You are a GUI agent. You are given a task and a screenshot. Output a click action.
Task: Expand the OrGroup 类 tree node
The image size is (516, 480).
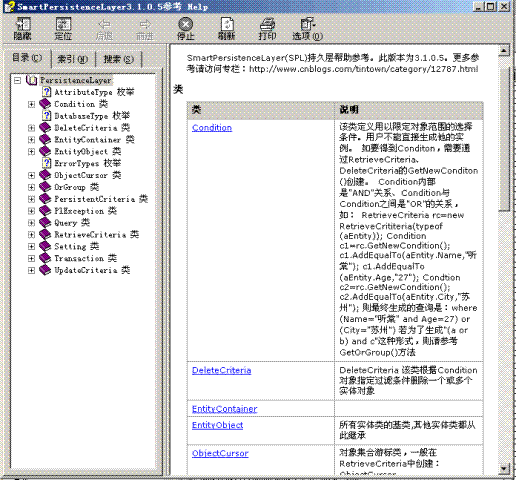click(31, 187)
